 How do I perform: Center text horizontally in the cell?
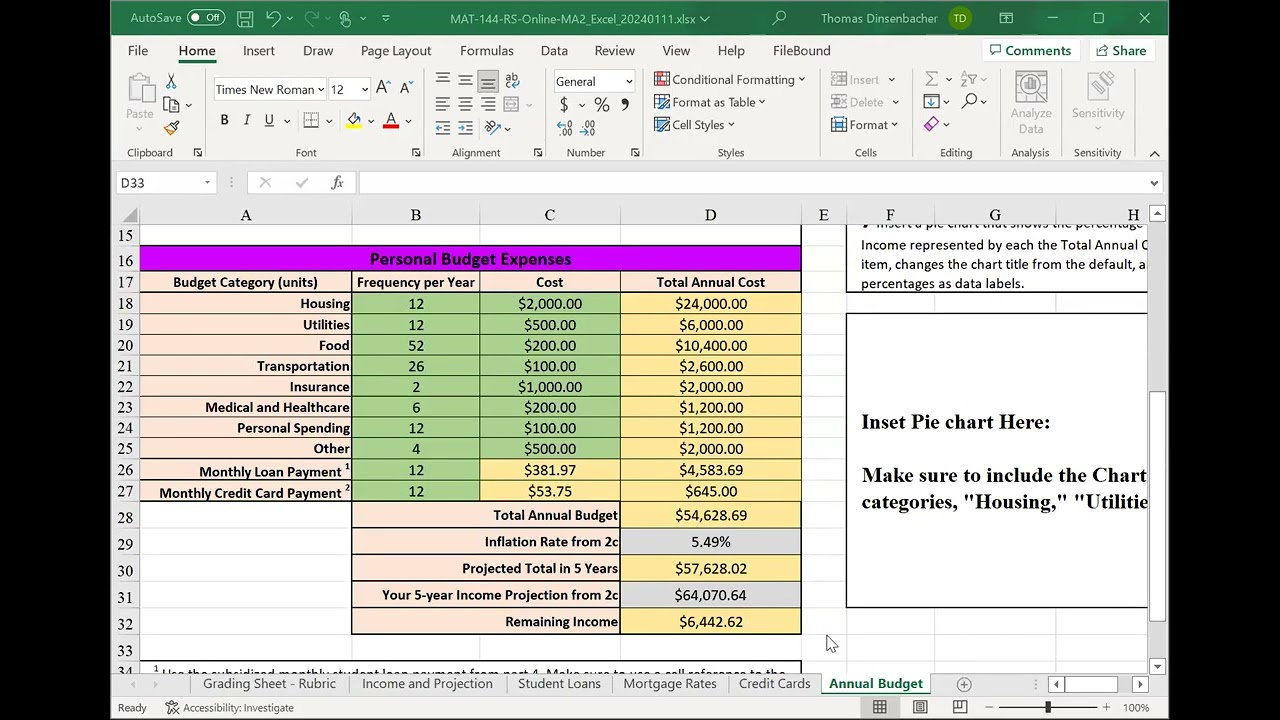tap(465, 104)
